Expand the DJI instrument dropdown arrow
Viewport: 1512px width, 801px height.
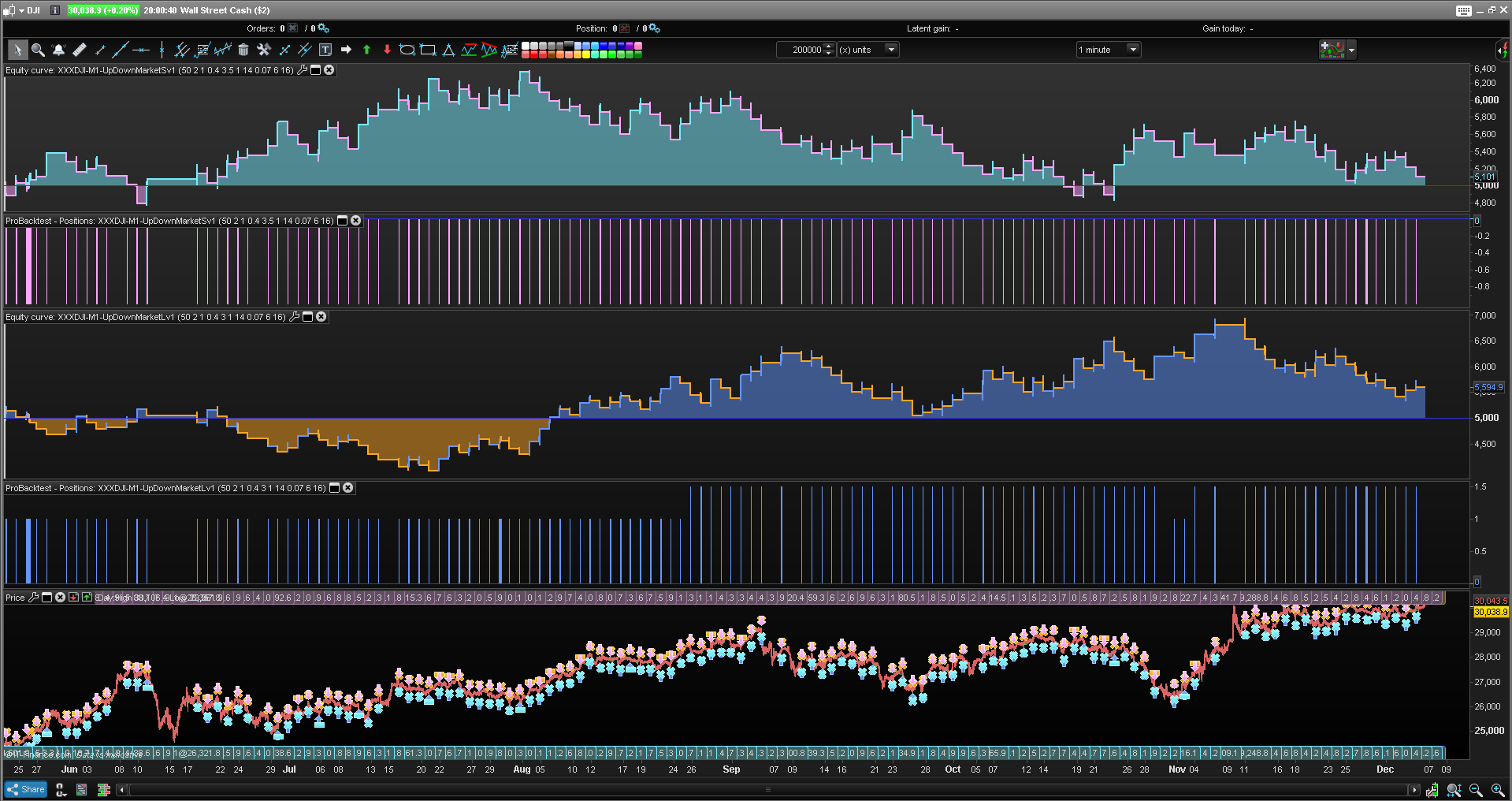pyautogui.click(x=21, y=10)
